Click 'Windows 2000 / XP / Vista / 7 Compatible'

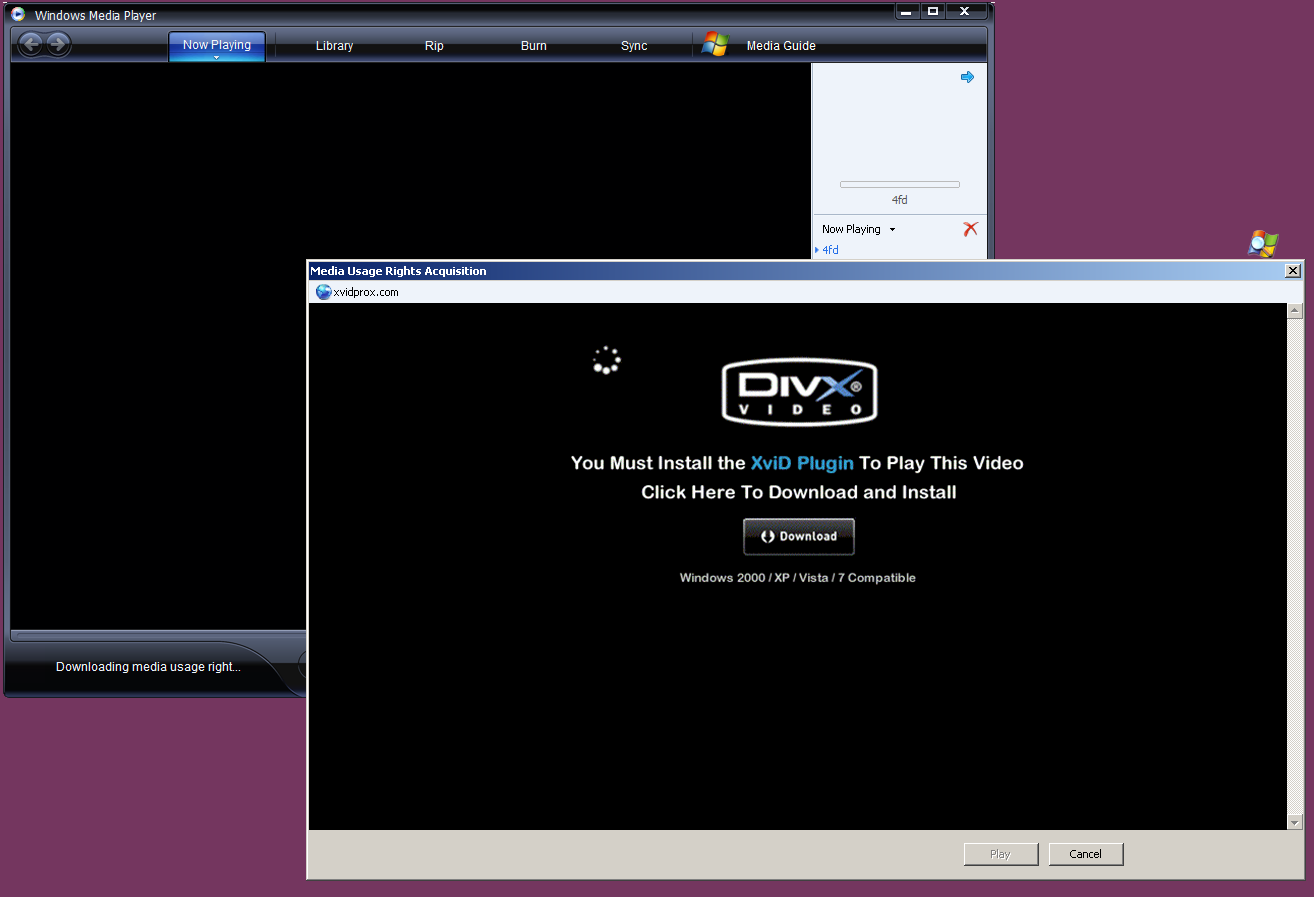point(798,578)
